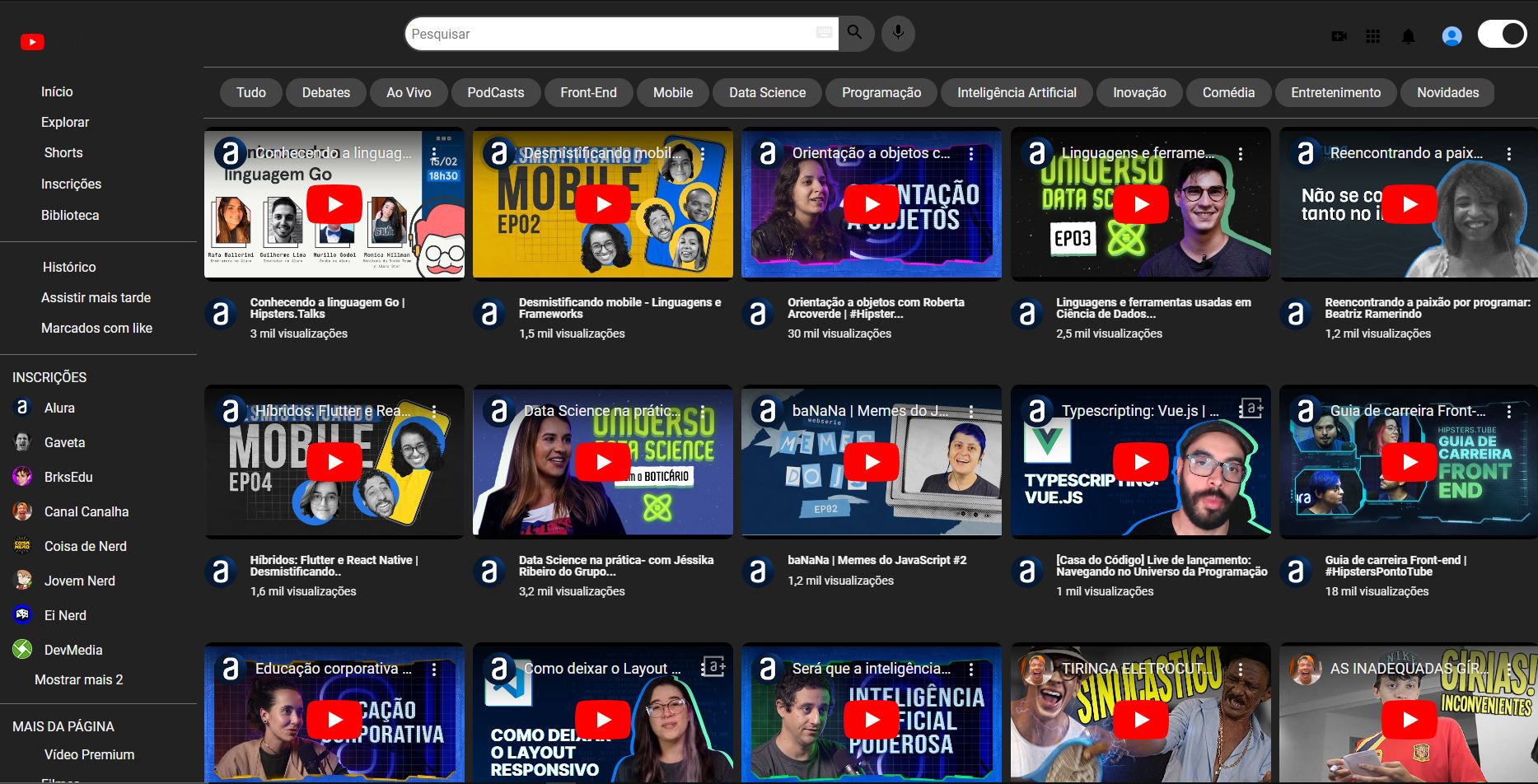
Task: Click the Pesquisar search field
Action: 610,34
